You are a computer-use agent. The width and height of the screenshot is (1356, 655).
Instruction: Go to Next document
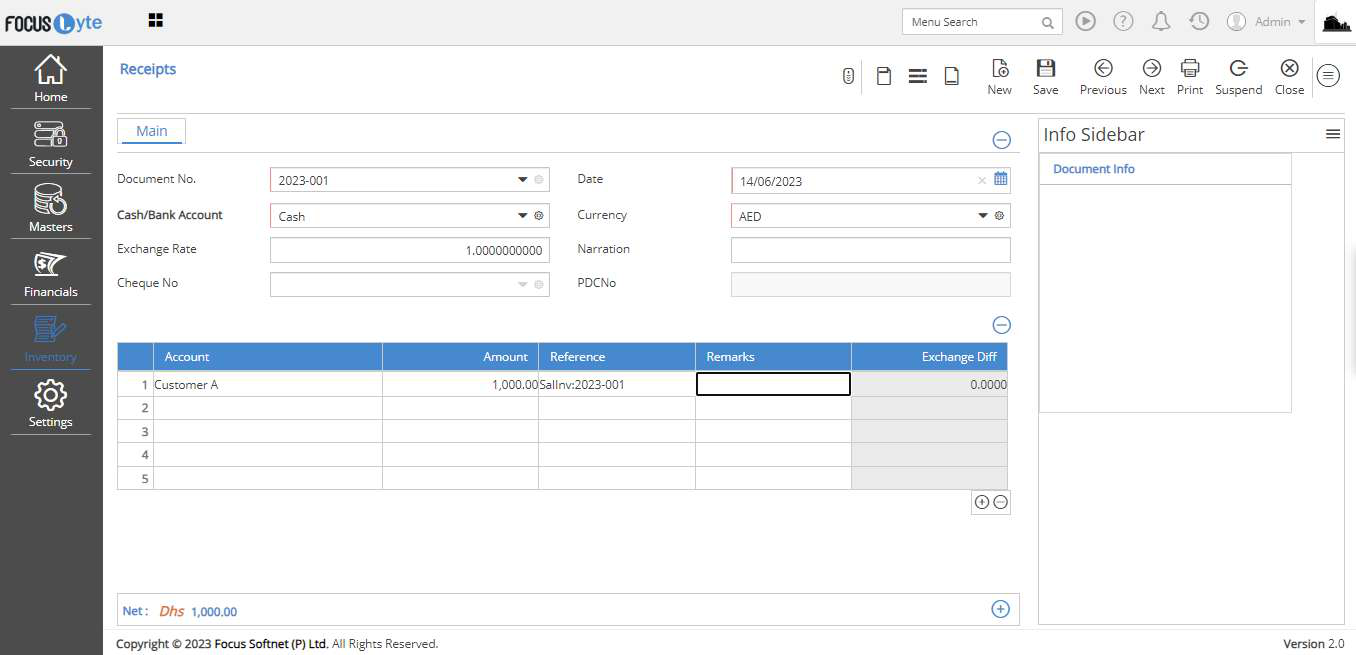(1152, 76)
